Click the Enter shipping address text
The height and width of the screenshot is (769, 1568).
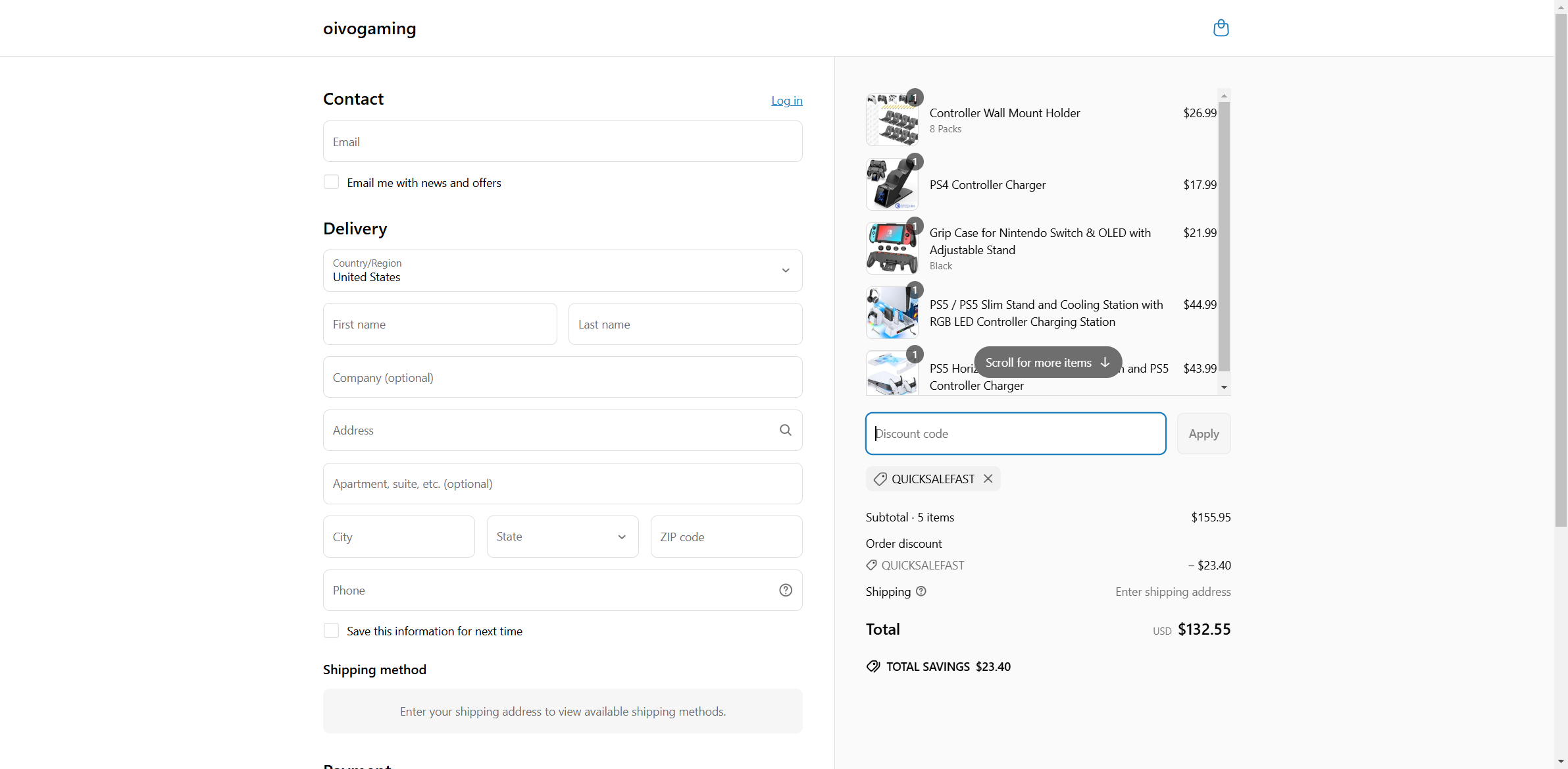pyautogui.click(x=1173, y=591)
